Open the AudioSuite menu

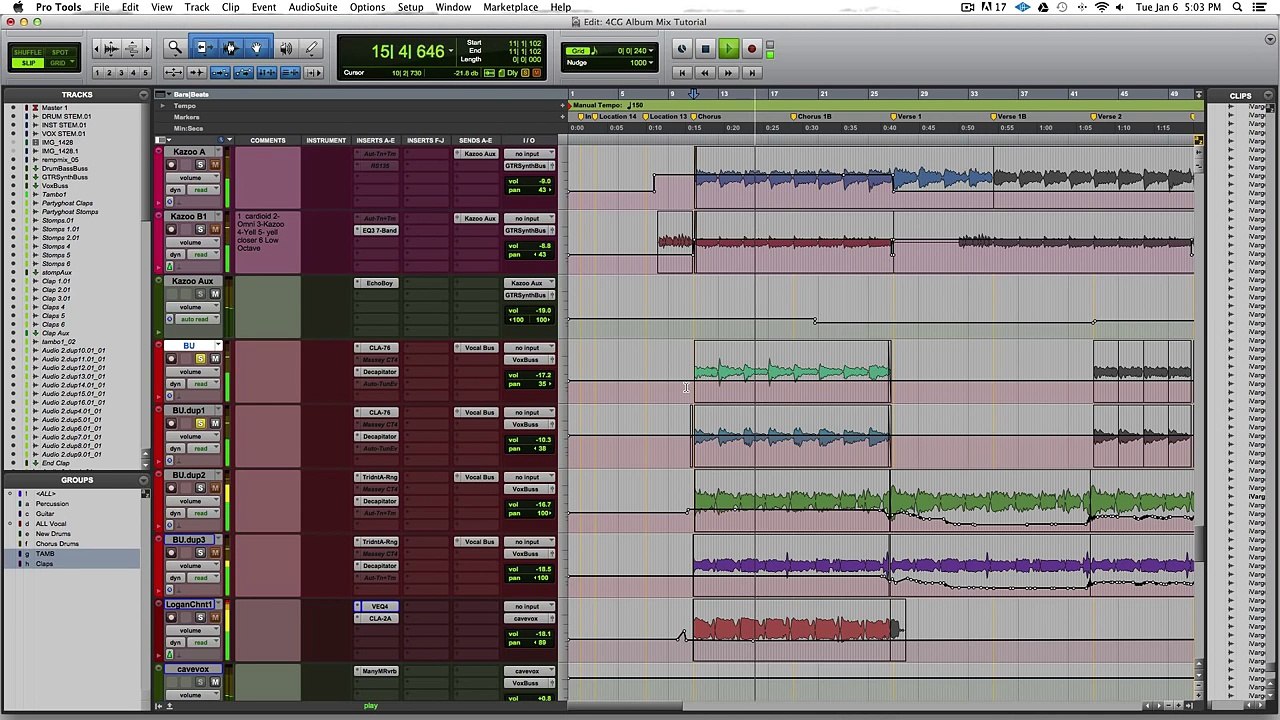(x=312, y=7)
